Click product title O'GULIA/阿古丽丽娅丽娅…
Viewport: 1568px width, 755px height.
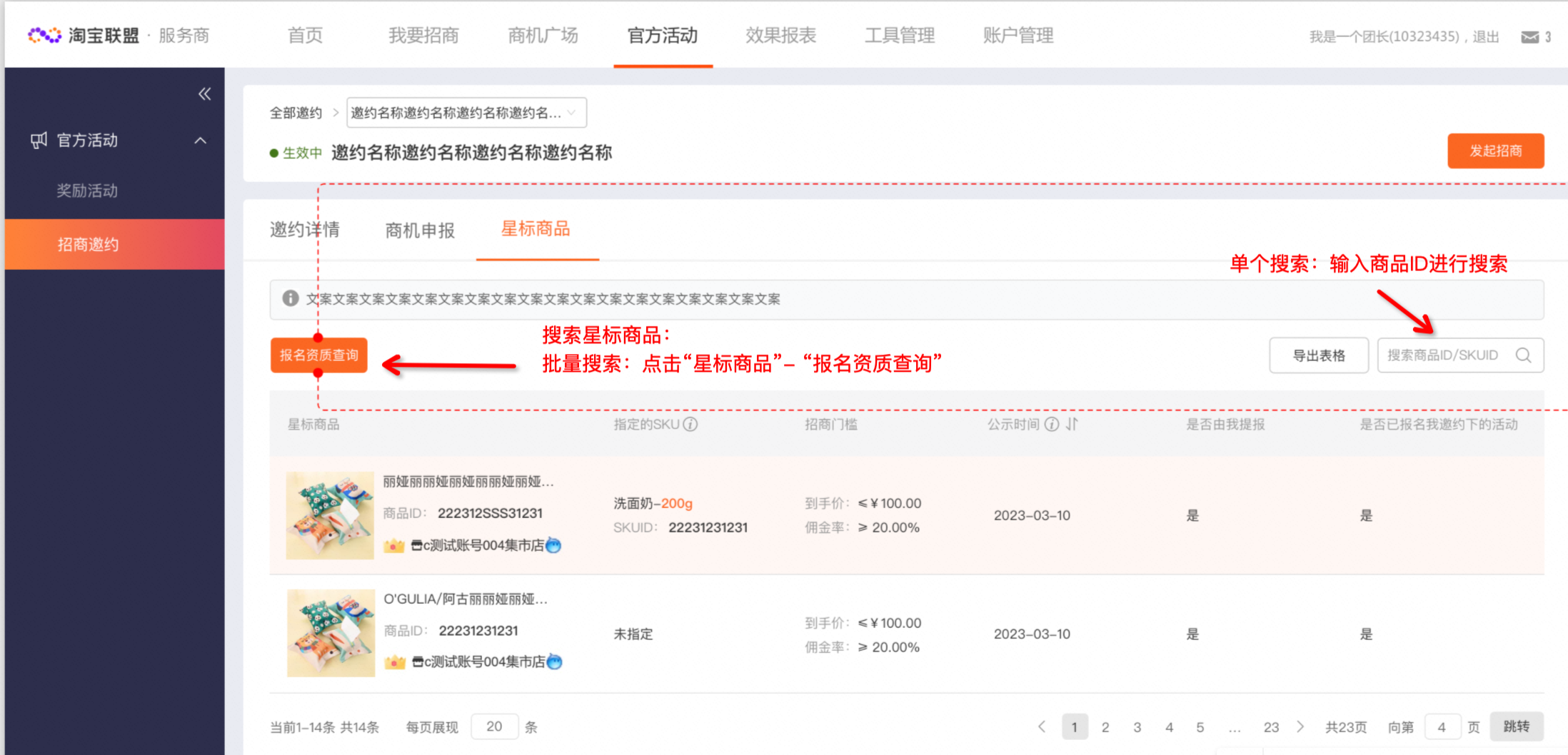coord(466,599)
